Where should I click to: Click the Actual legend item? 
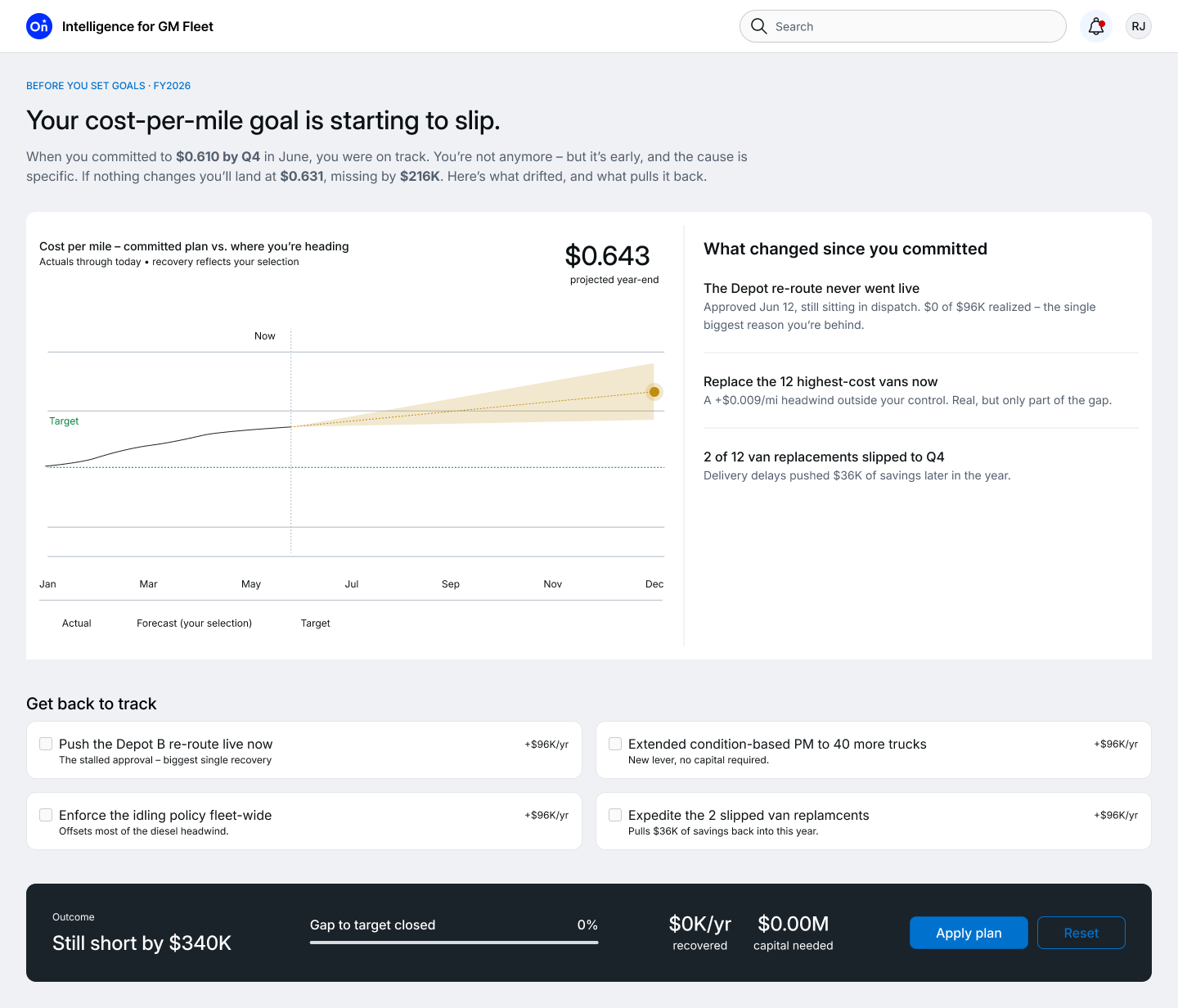click(77, 623)
